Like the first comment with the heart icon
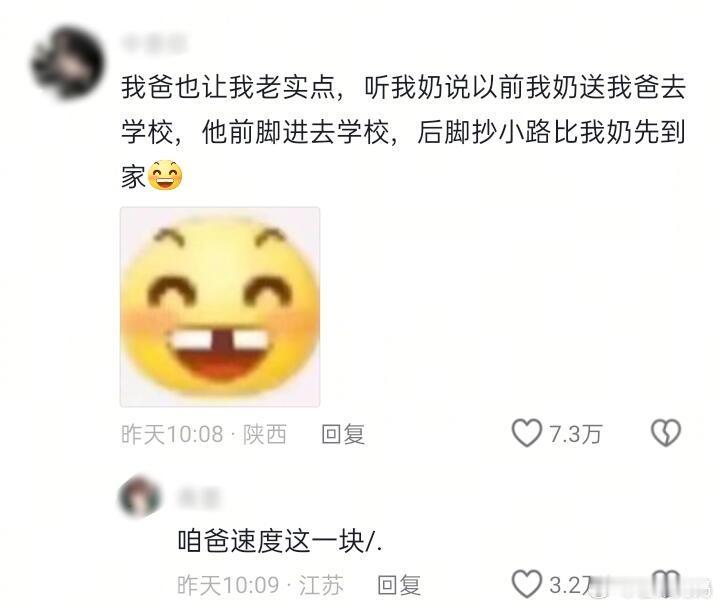This screenshot has width=720, height=607. pyautogui.click(x=527, y=433)
